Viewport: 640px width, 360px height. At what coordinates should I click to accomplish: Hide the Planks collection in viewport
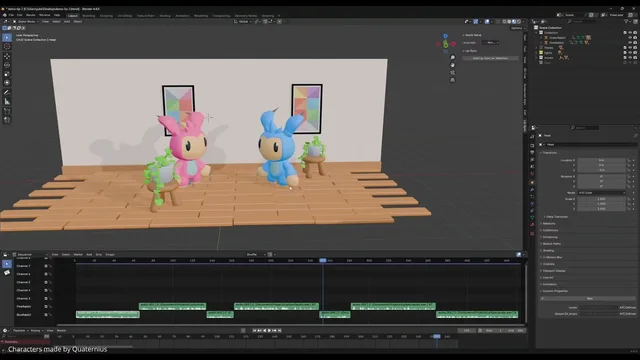pos(630,48)
